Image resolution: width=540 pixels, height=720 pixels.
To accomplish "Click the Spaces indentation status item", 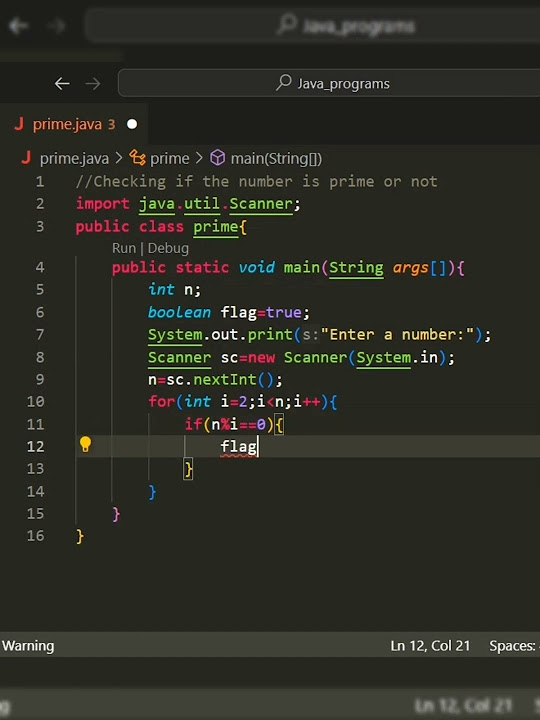I will pos(514,646).
